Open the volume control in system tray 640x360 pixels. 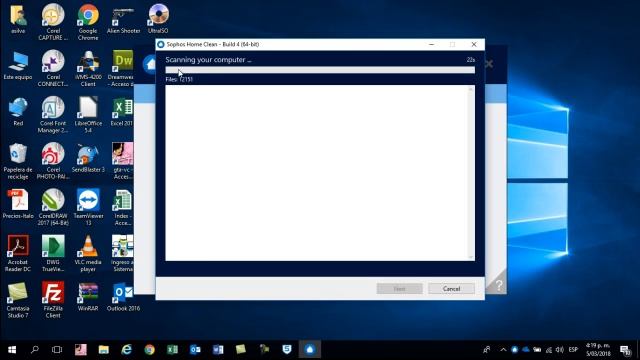[560, 350]
